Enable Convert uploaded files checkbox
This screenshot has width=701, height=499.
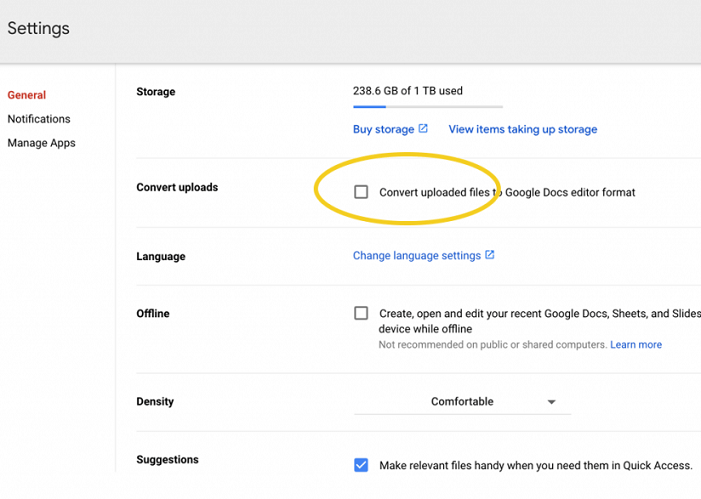coord(361,192)
